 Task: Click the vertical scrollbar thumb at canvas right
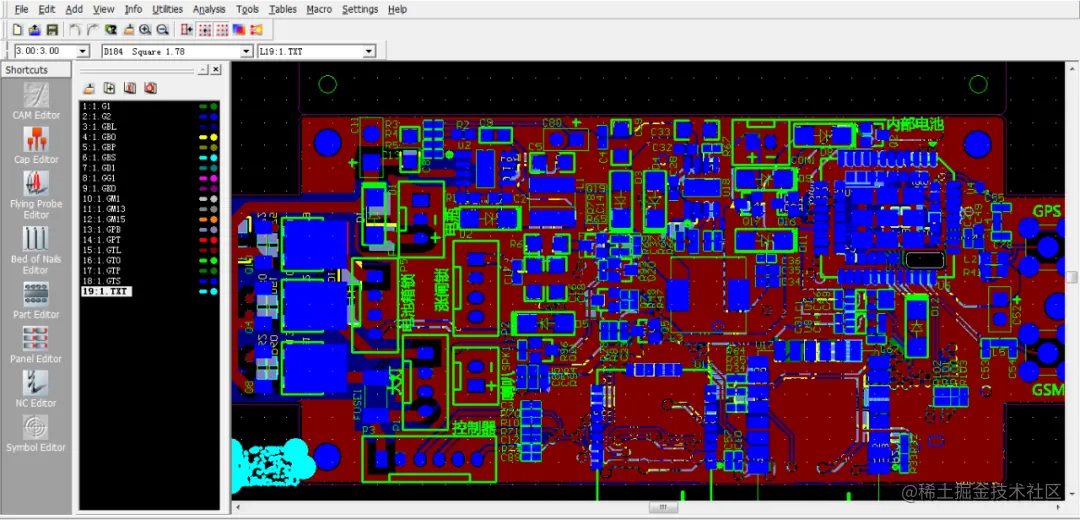[1072, 277]
